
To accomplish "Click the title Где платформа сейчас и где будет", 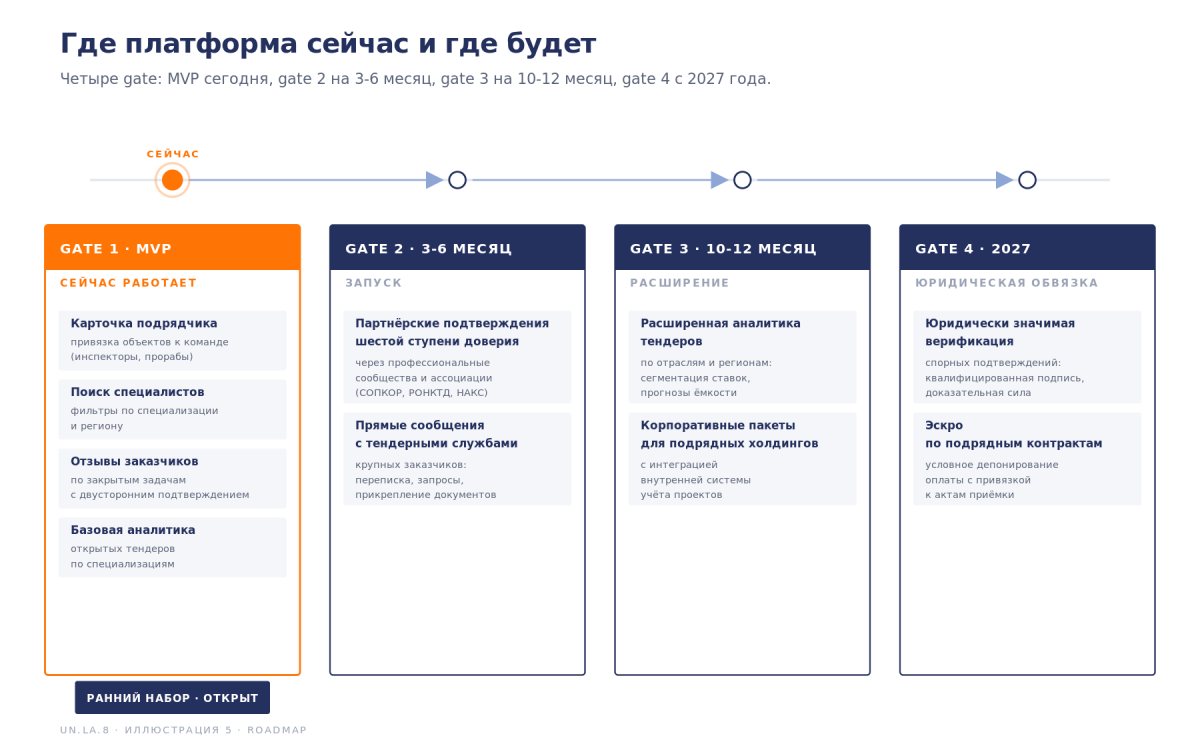I will click(328, 44).
